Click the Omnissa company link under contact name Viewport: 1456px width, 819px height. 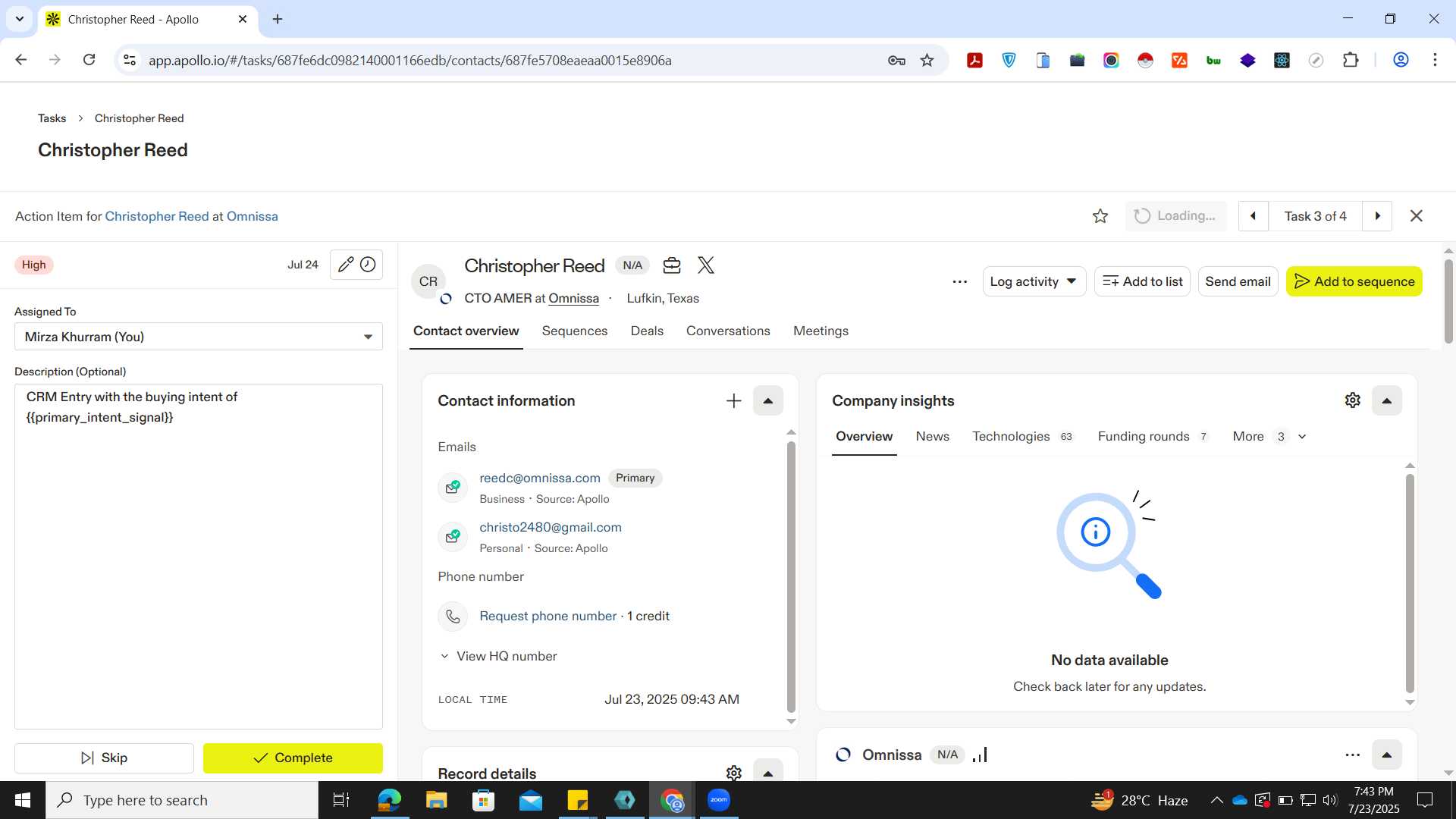(573, 299)
